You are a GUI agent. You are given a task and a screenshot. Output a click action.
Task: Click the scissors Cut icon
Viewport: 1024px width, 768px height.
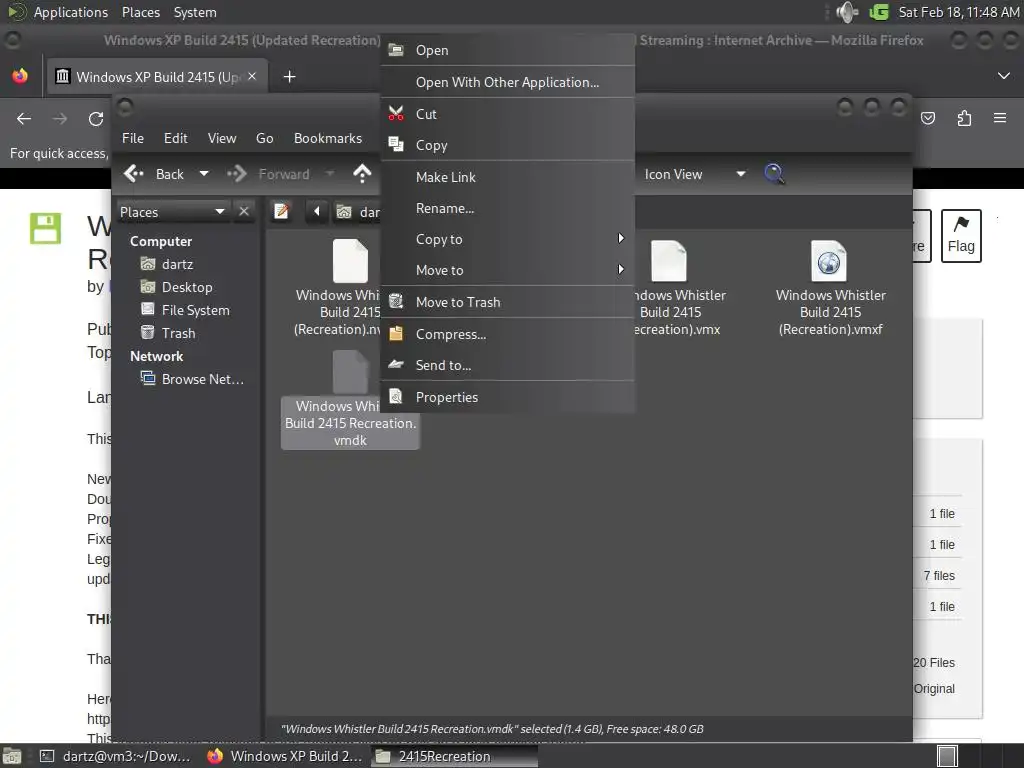point(396,114)
